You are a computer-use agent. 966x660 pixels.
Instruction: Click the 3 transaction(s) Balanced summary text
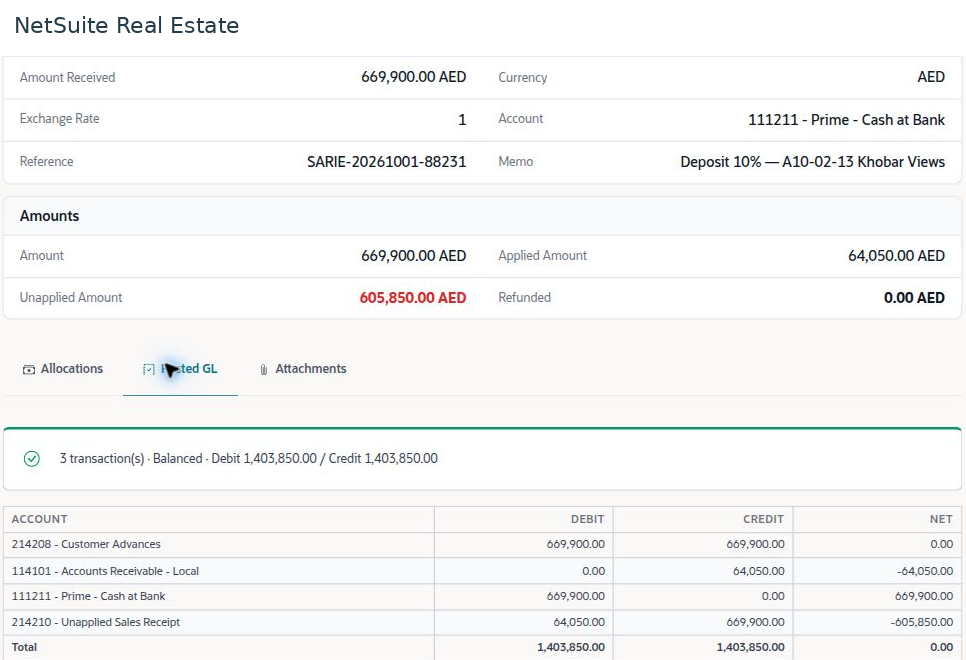pos(248,458)
